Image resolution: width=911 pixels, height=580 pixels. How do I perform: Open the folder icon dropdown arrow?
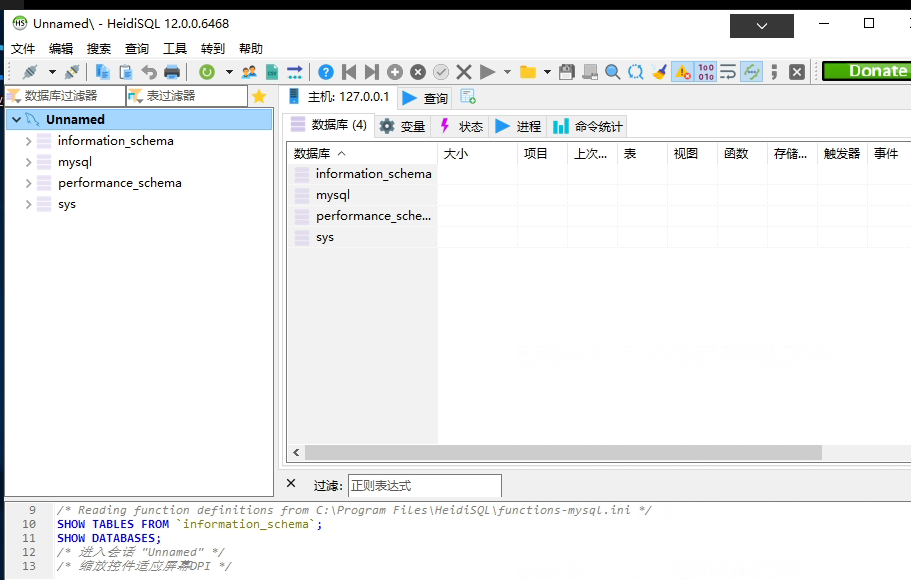[x=547, y=72]
